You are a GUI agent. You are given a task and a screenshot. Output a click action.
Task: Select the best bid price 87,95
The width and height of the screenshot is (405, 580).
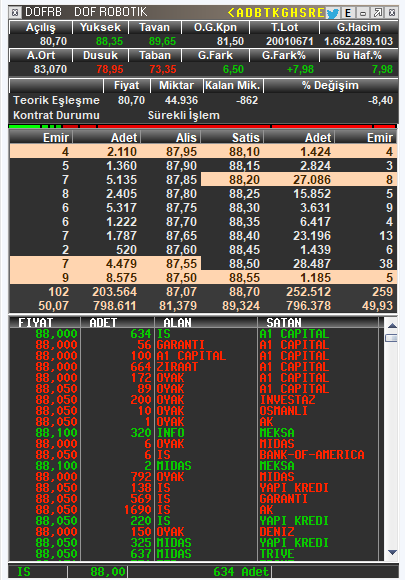pos(181,152)
